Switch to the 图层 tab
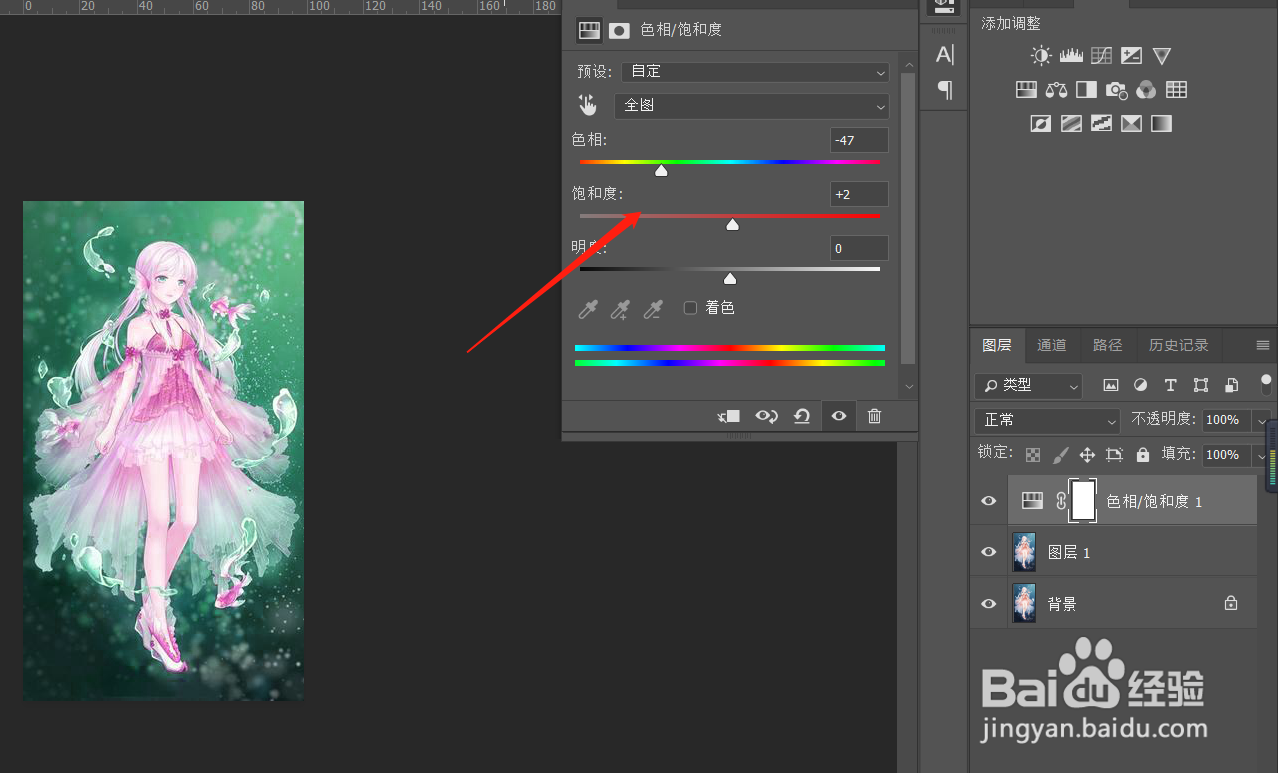The height and width of the screenshot is (773, 1278). (x=996, y=345)
